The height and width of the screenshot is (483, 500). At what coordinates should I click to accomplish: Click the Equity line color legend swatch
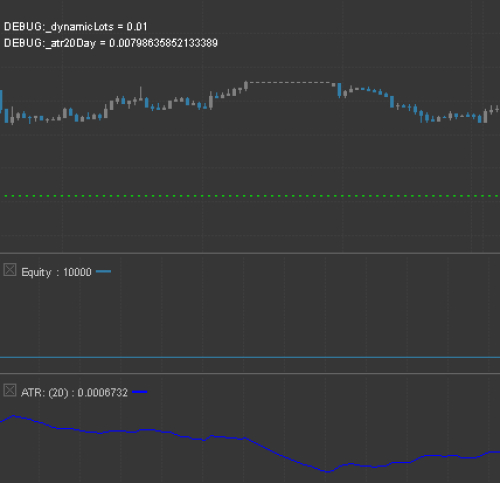click(x=103, y=272)
